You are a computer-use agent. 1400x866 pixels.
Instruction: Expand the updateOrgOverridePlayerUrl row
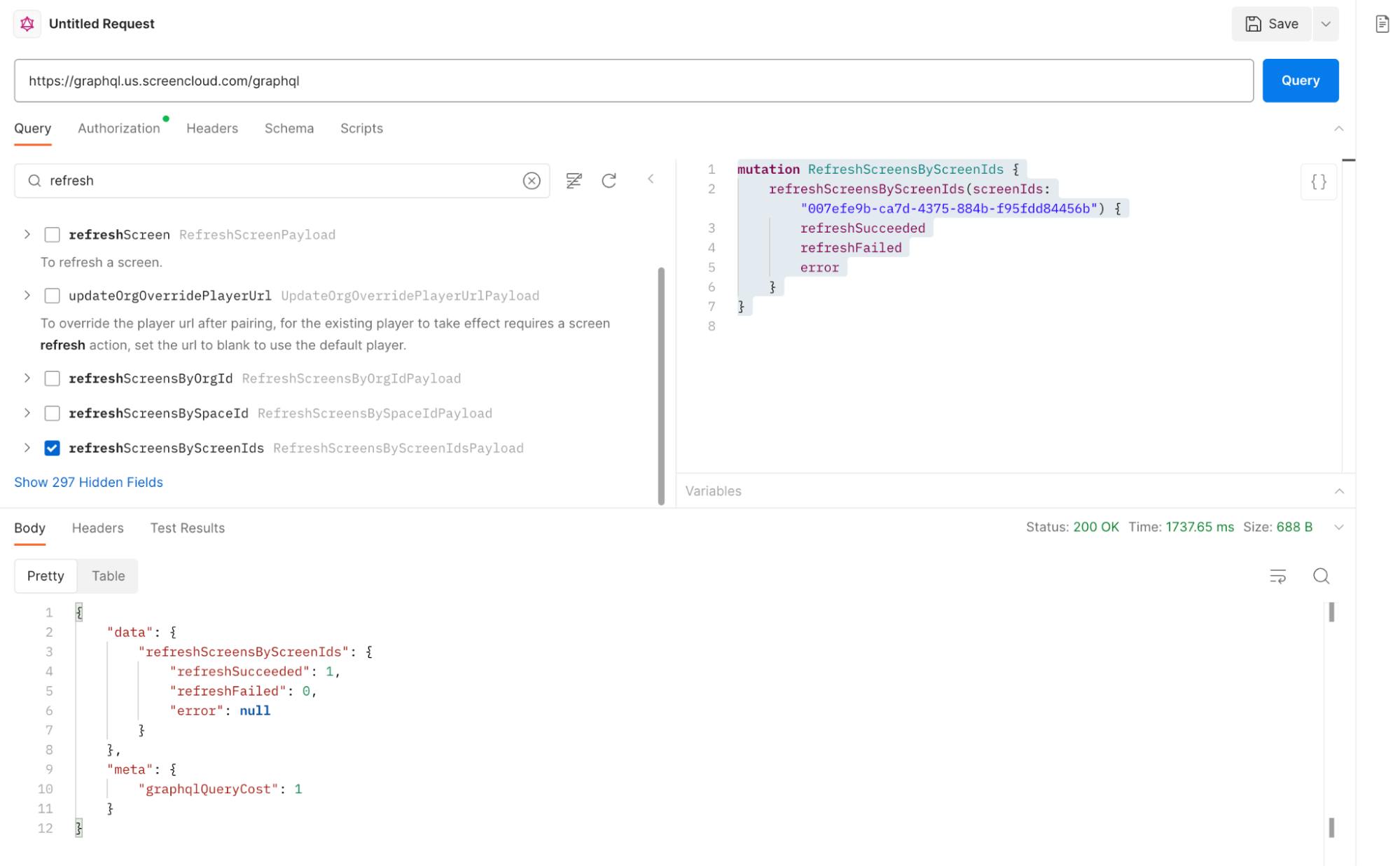pos(27,296)
